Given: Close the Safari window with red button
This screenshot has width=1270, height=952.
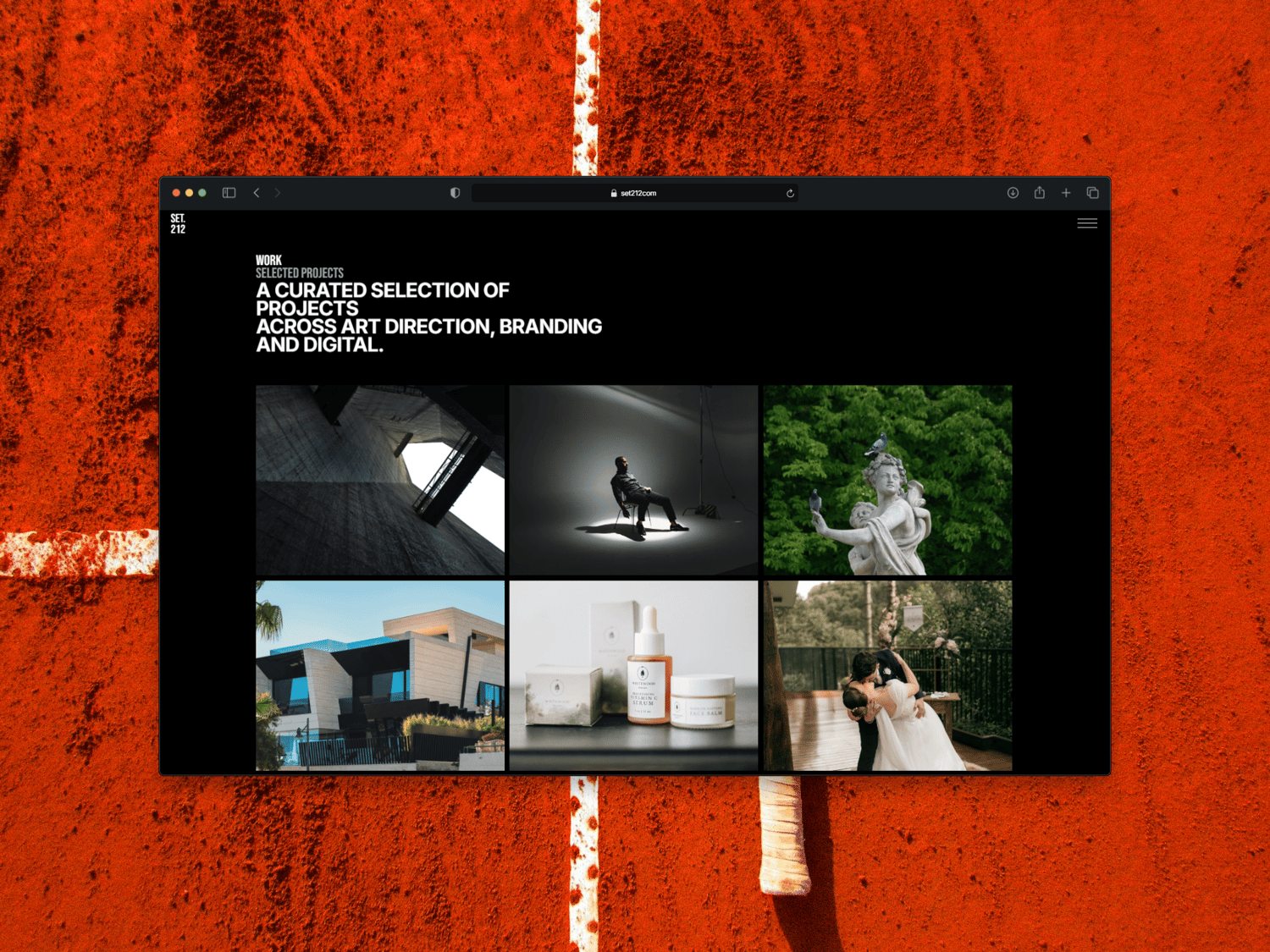Looking at the screenshot, I should point(176,193).
